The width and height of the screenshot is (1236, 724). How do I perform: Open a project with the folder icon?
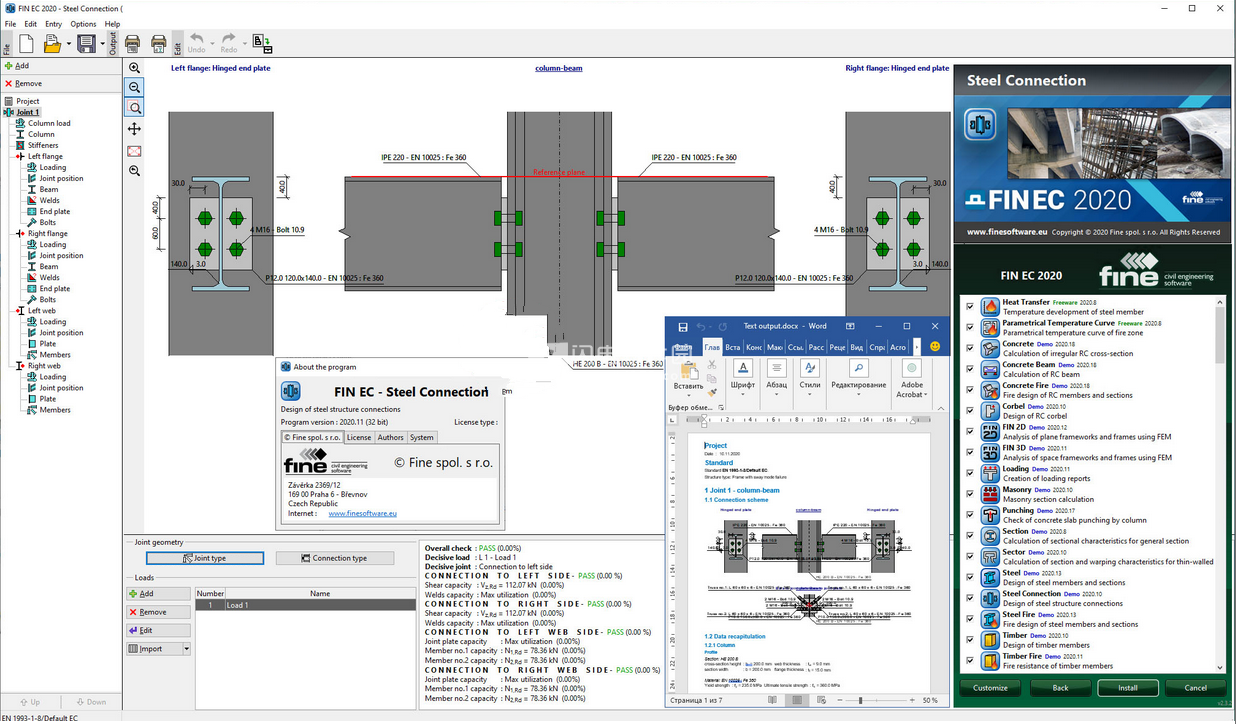52,44
